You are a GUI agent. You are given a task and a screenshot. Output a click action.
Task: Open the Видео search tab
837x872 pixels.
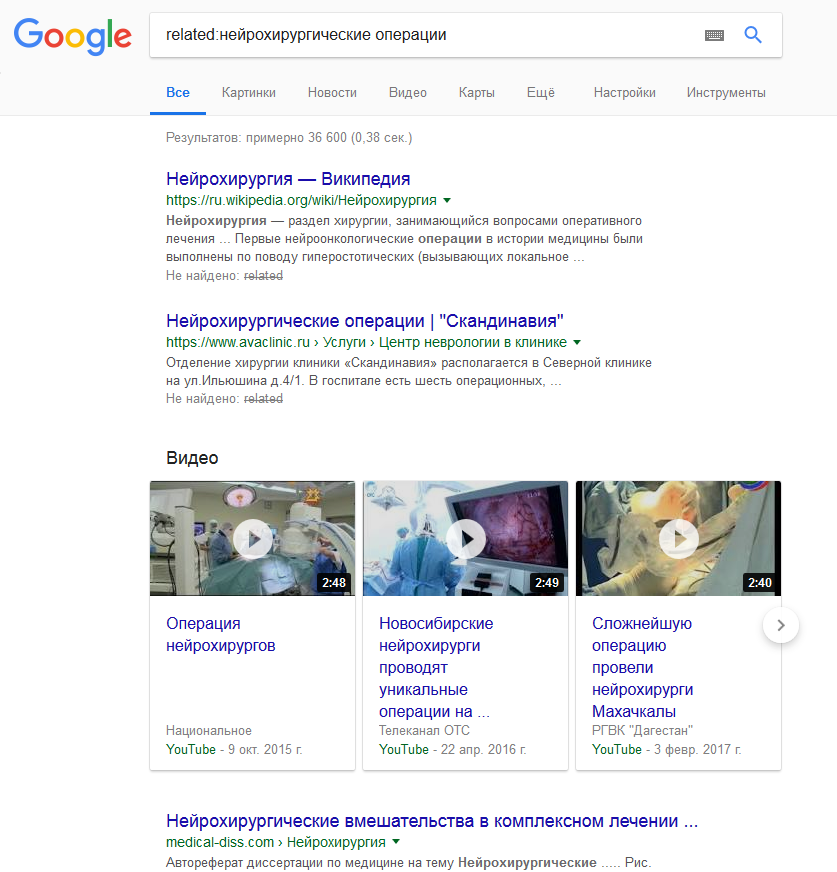tap(408, 92)
